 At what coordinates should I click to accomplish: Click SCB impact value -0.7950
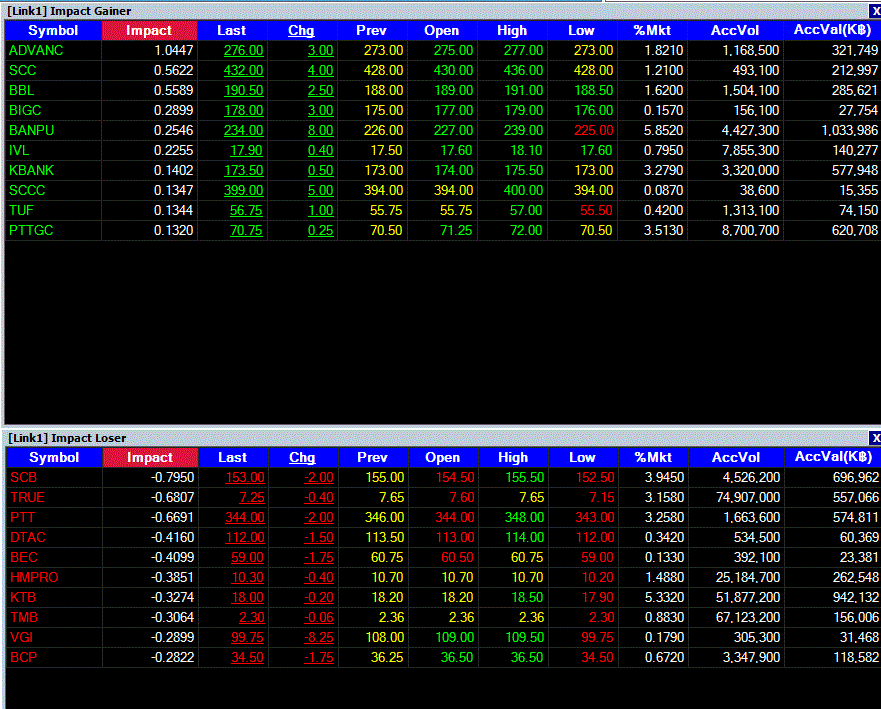(172, 478)
